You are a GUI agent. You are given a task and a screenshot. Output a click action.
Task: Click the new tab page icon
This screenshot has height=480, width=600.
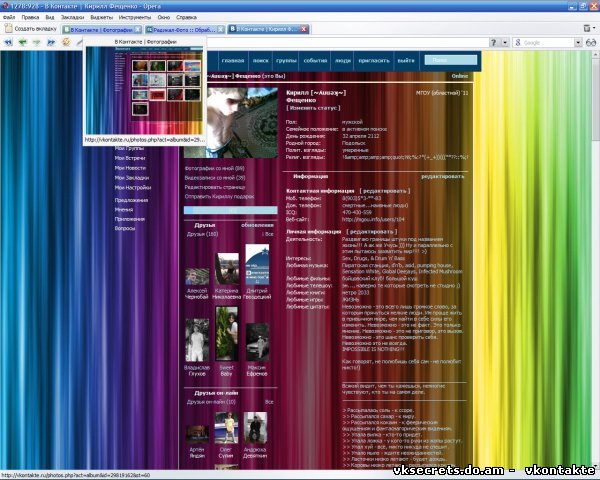point(8,29)
